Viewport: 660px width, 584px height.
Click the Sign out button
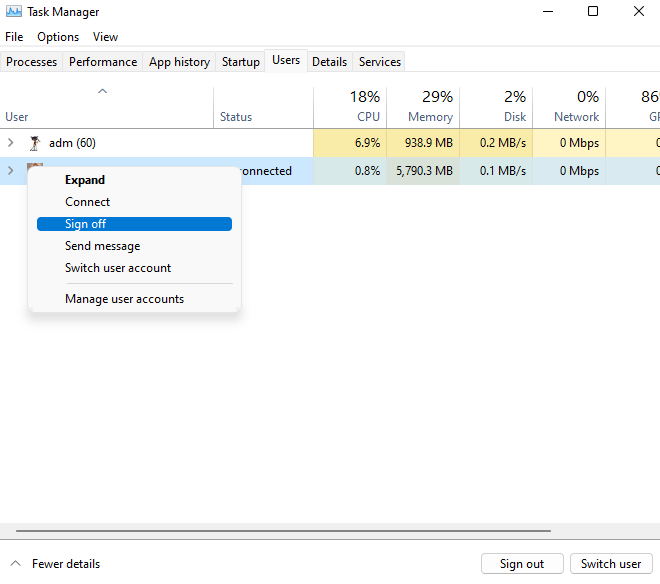click(x=522, y=563)
